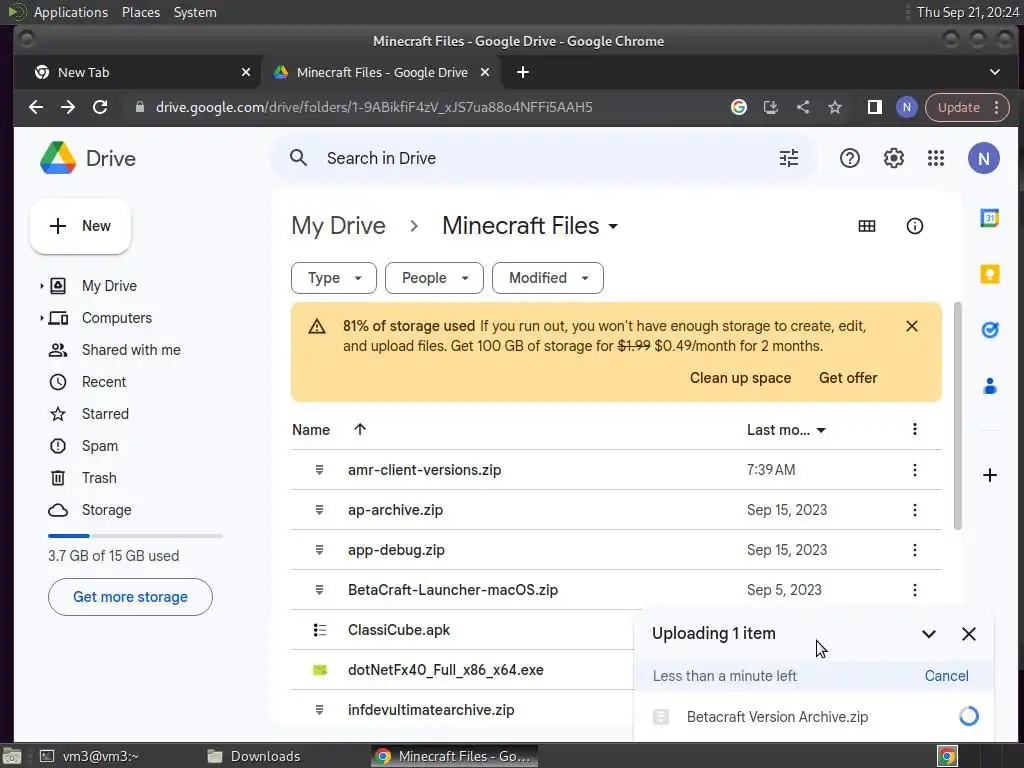Open the search options filter icon
The width and height of the screenshot is (1024, 768).
(x=789, y=158)
